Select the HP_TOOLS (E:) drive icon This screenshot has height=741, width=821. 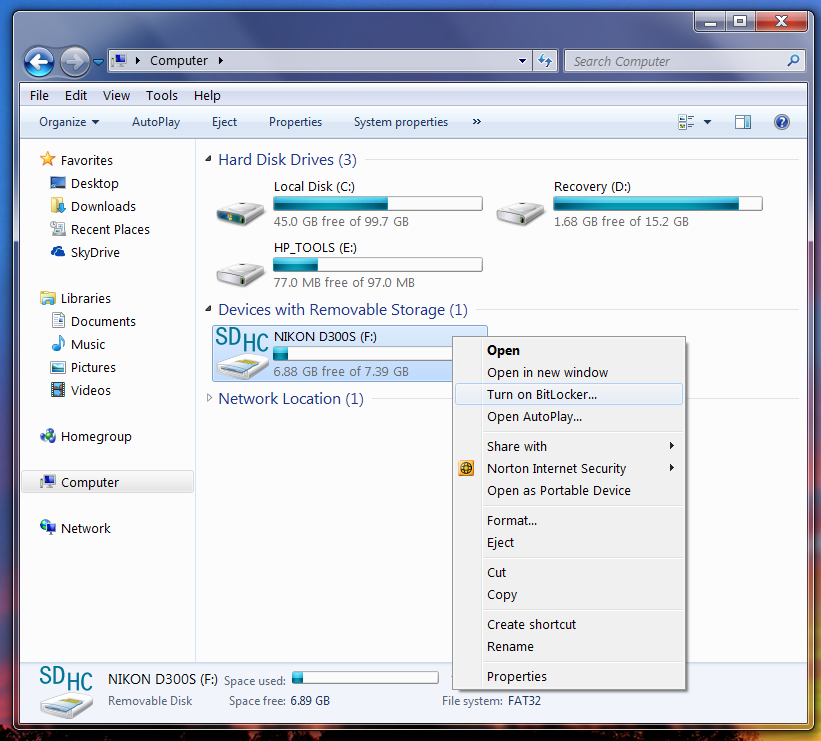tap(240, 271)
